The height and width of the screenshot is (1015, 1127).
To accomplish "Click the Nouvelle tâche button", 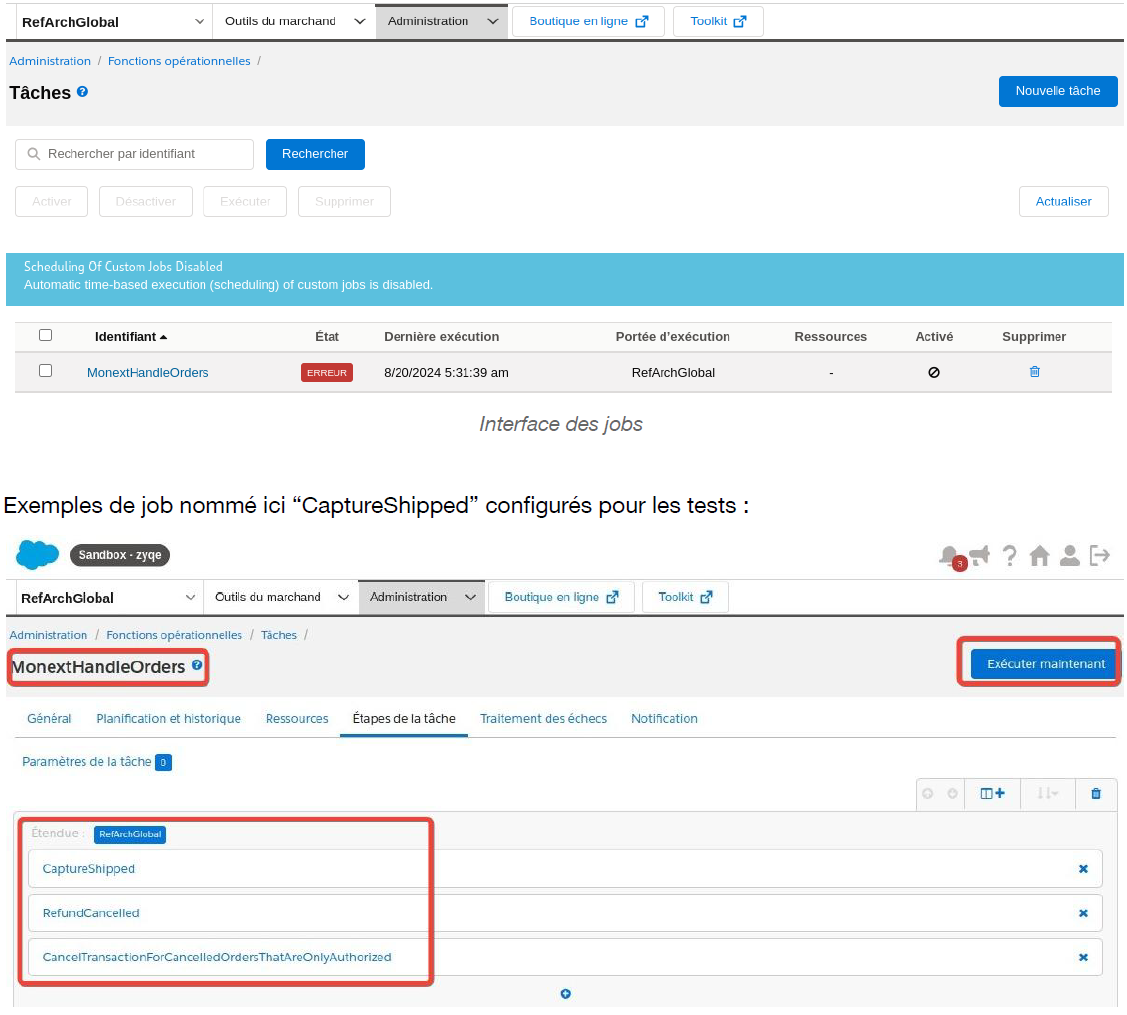I will pyautogui.click(x=1057, y=91).
